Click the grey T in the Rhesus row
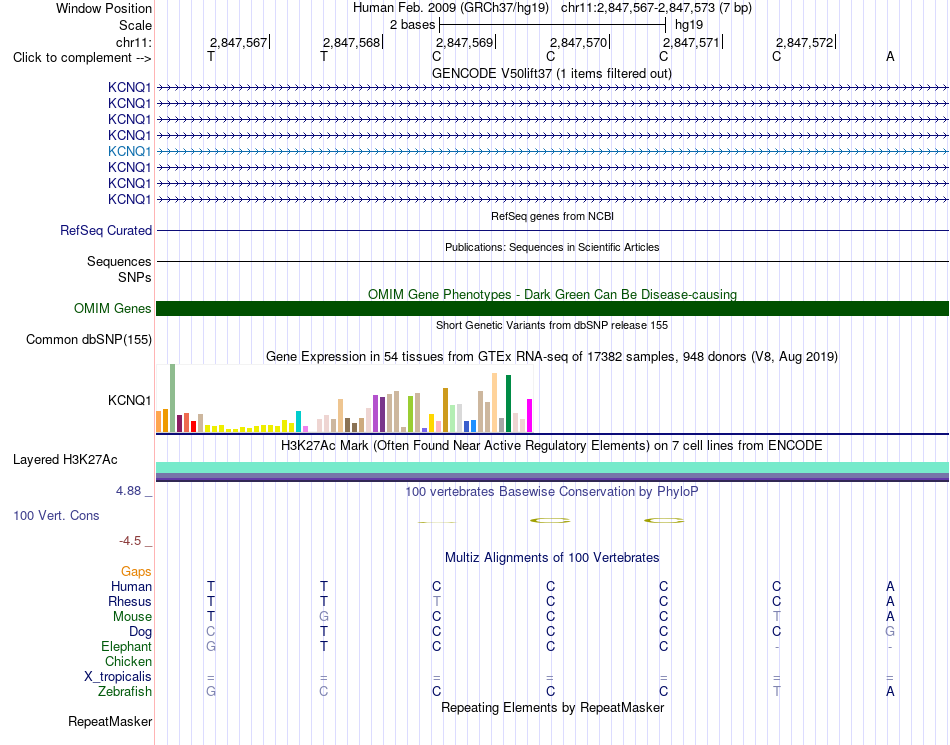Screen dimensions: 950x745 [x=437, y=601]
